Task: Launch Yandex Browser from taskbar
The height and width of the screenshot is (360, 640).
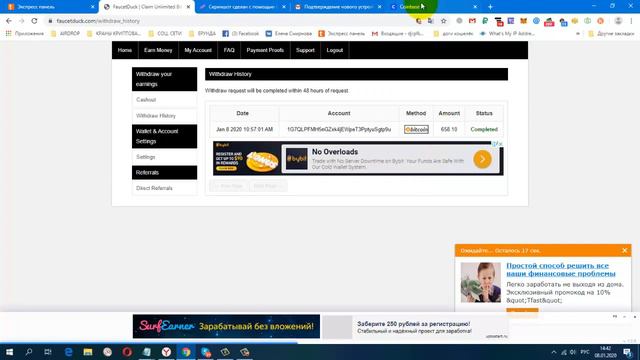Action: (x=166, y=352)
